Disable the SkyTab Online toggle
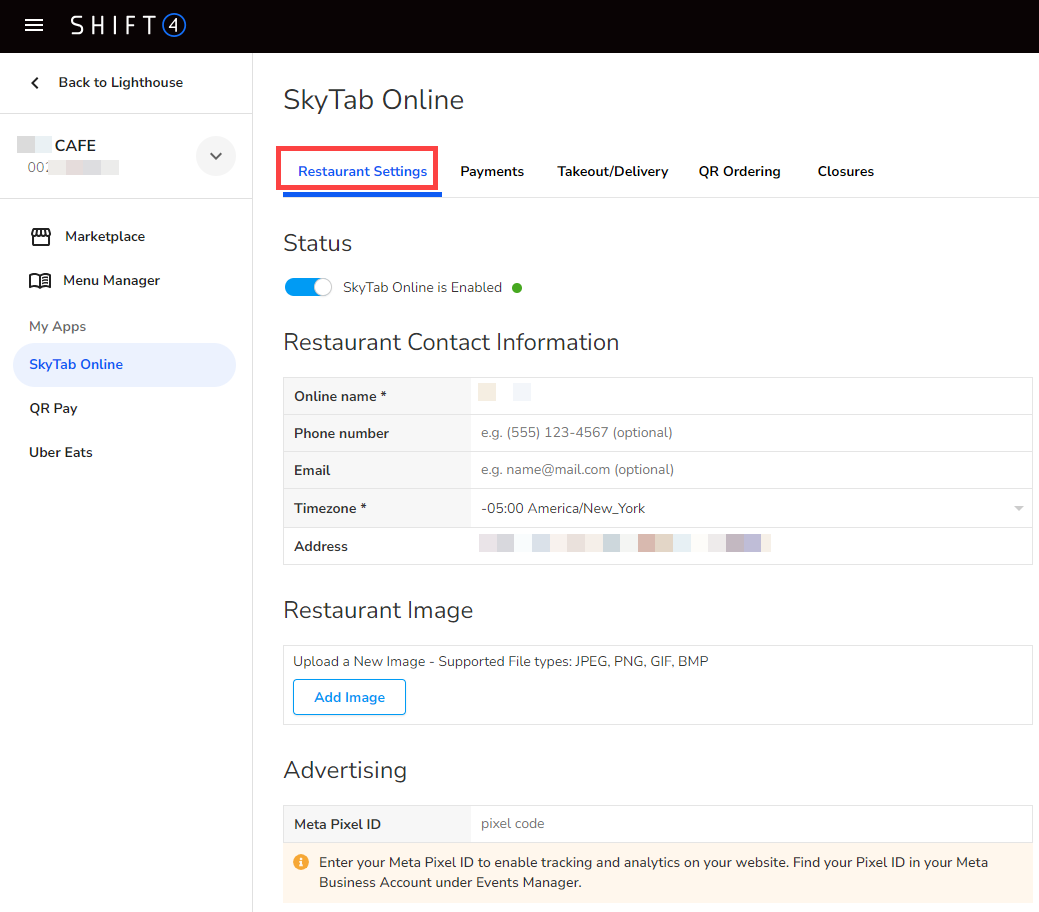Image resolution: width=1039 pixels, height=912 pixels. pos(308,287)
